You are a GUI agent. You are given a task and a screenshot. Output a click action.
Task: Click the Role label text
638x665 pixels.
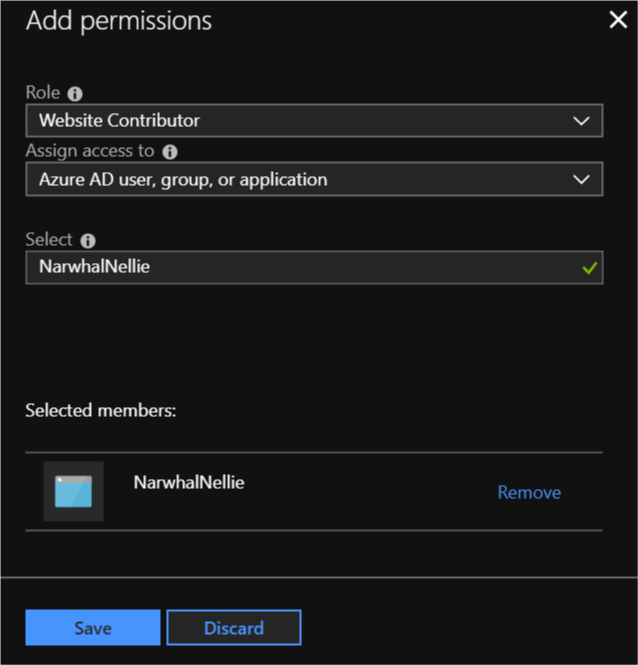[x=43, y=92]
